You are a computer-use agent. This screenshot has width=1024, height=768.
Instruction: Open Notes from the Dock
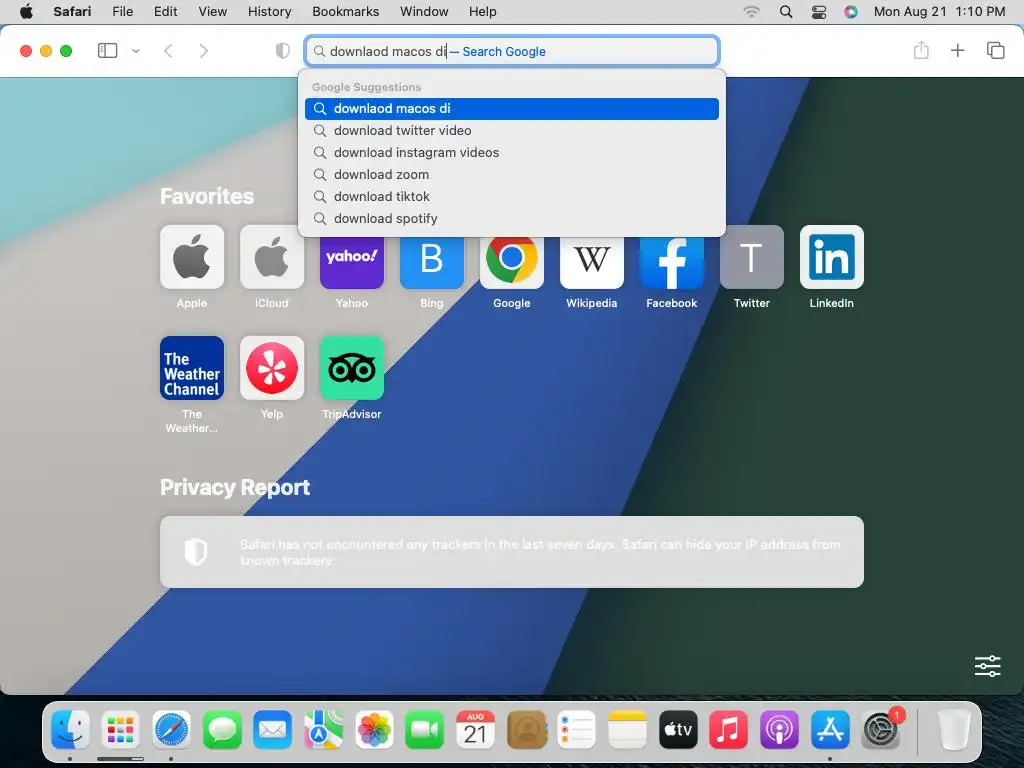[x=628, y=729]
